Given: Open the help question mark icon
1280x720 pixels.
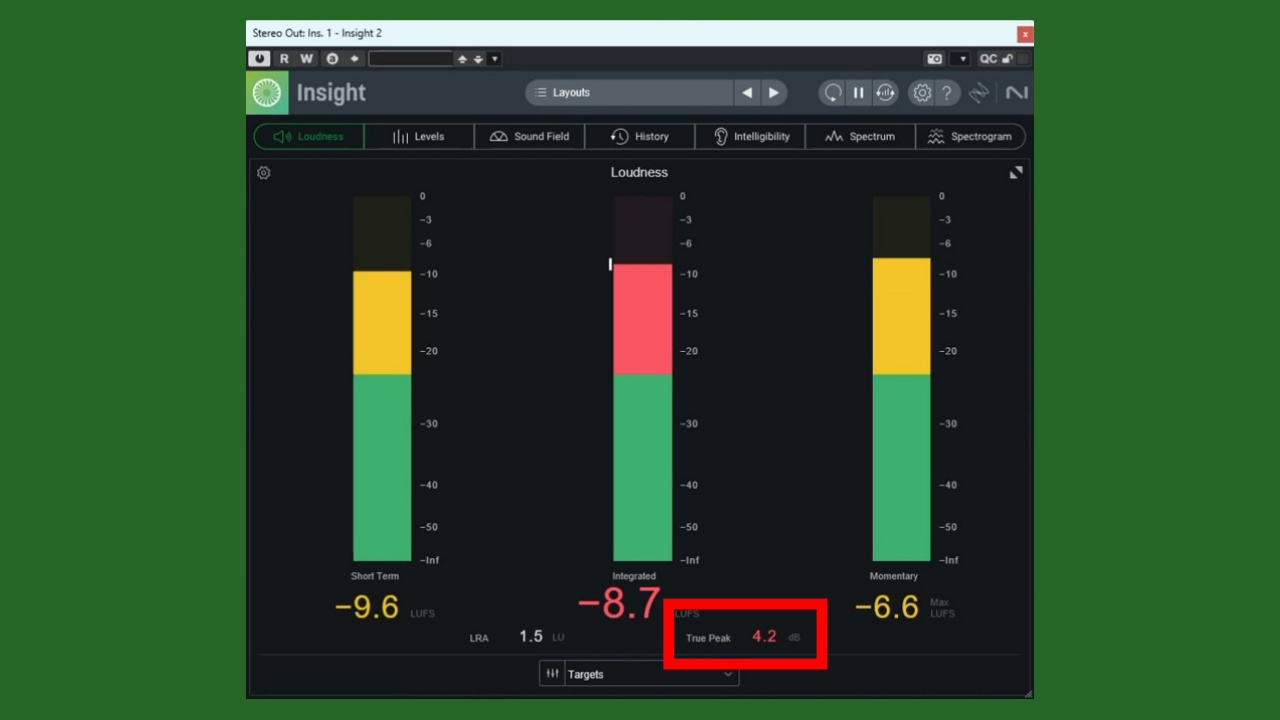Looking at the screenshot, I should click(946, 93).
